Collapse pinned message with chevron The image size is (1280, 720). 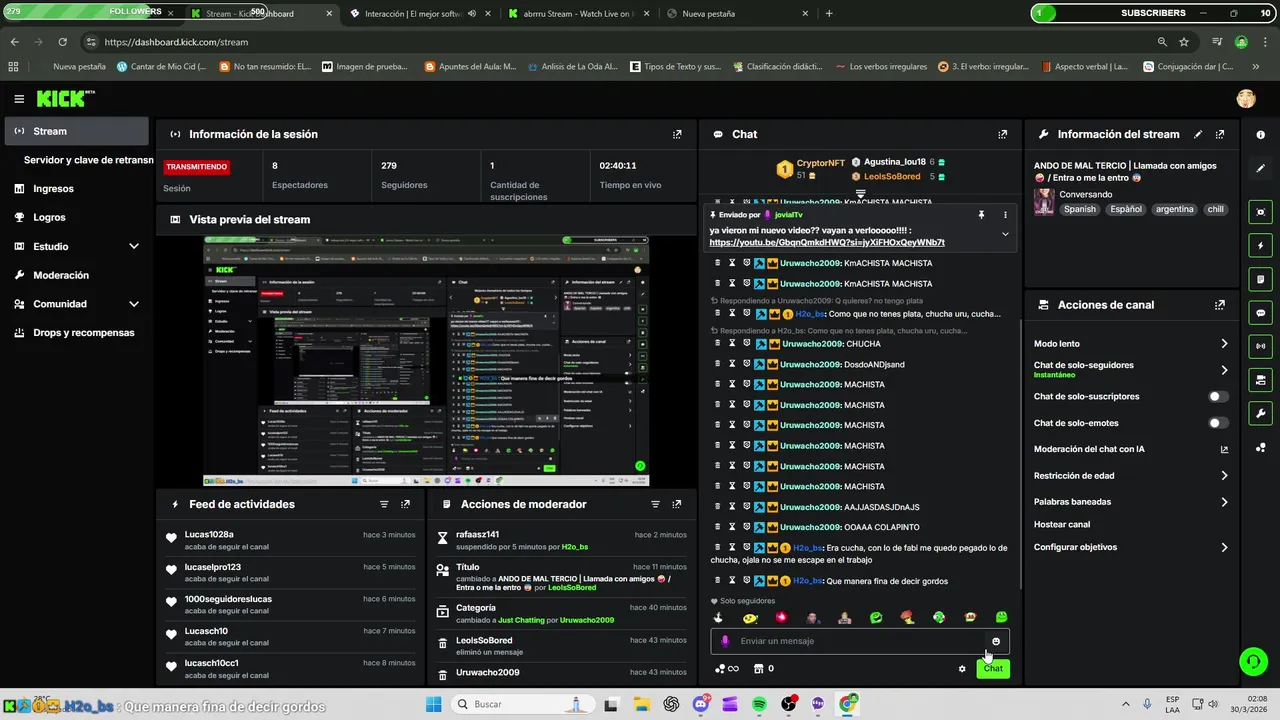[1005, 234]
